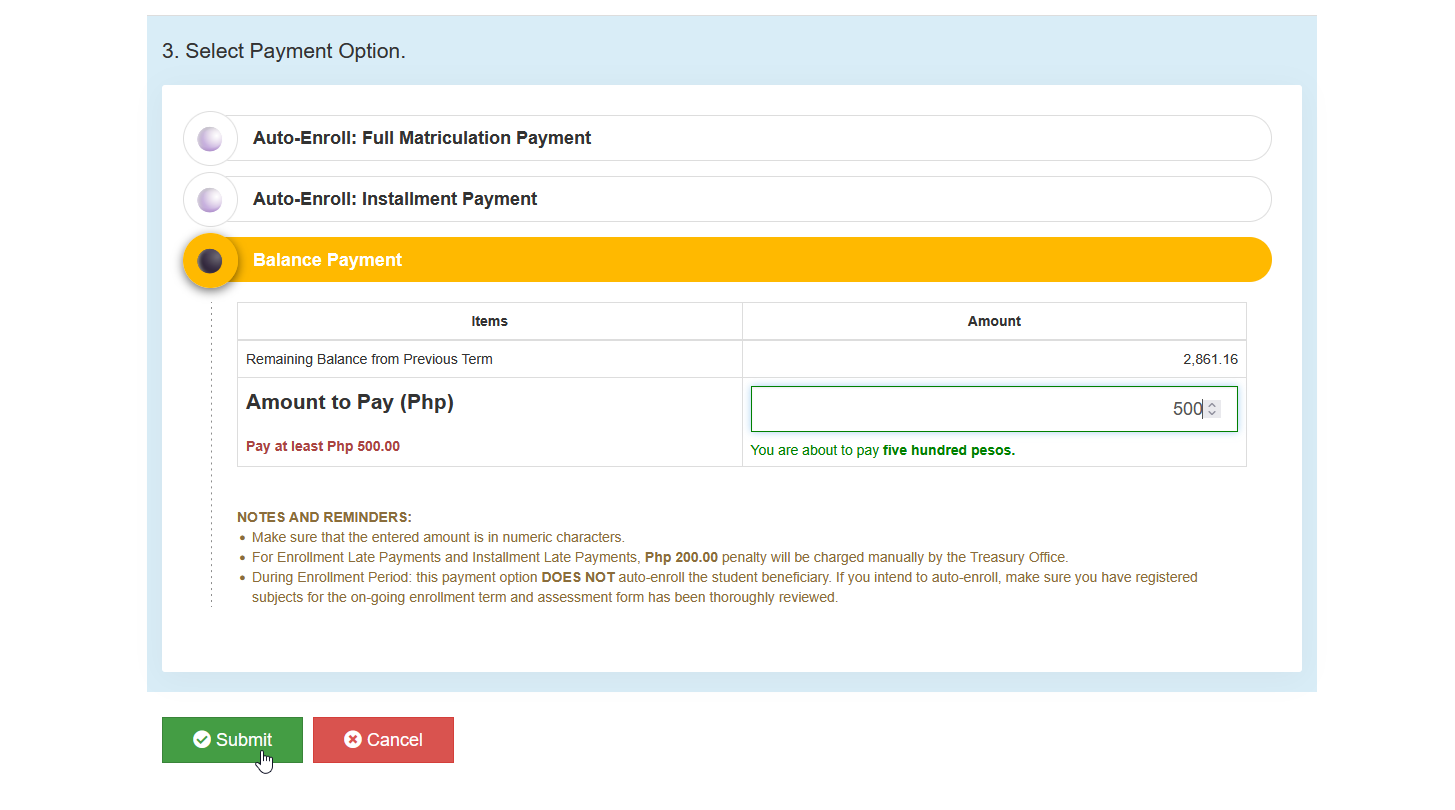Click the checkmark icon inside Submit
This screenshot has width=1455, height=810.
[x=202, y=740]
